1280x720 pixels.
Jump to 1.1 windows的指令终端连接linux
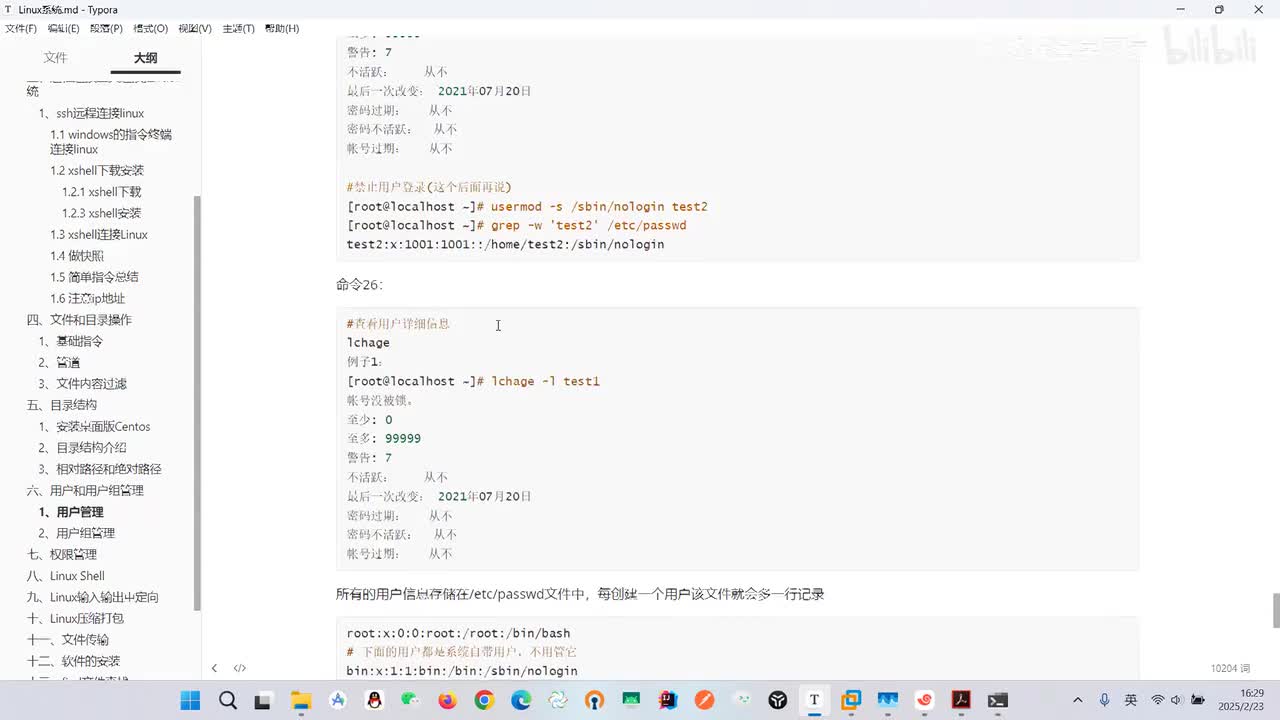(111, 142)
